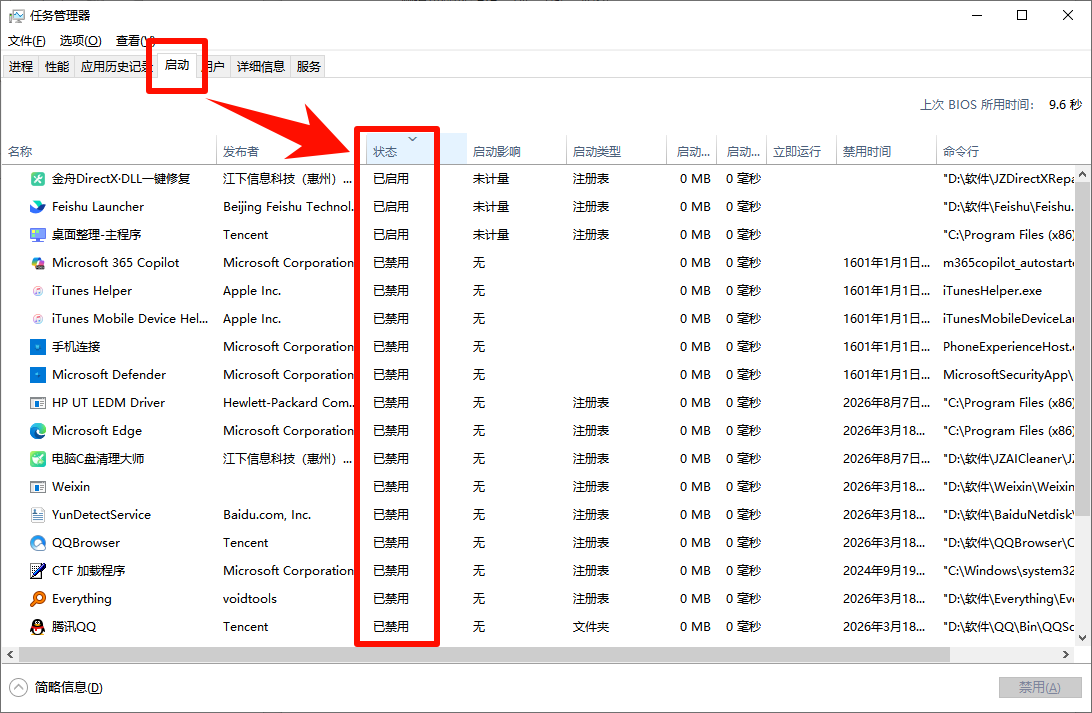Open the 文件(F) menu

point(26,40)
